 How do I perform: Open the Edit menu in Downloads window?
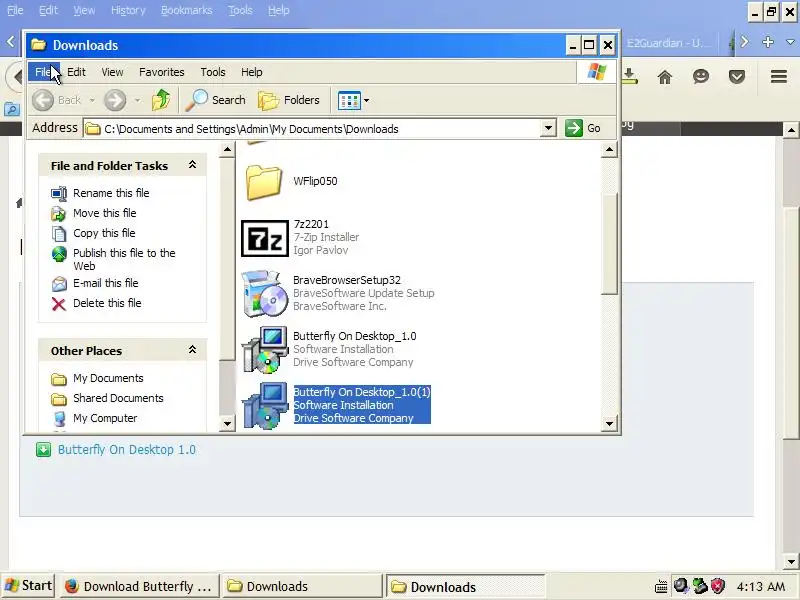(77, 72)
